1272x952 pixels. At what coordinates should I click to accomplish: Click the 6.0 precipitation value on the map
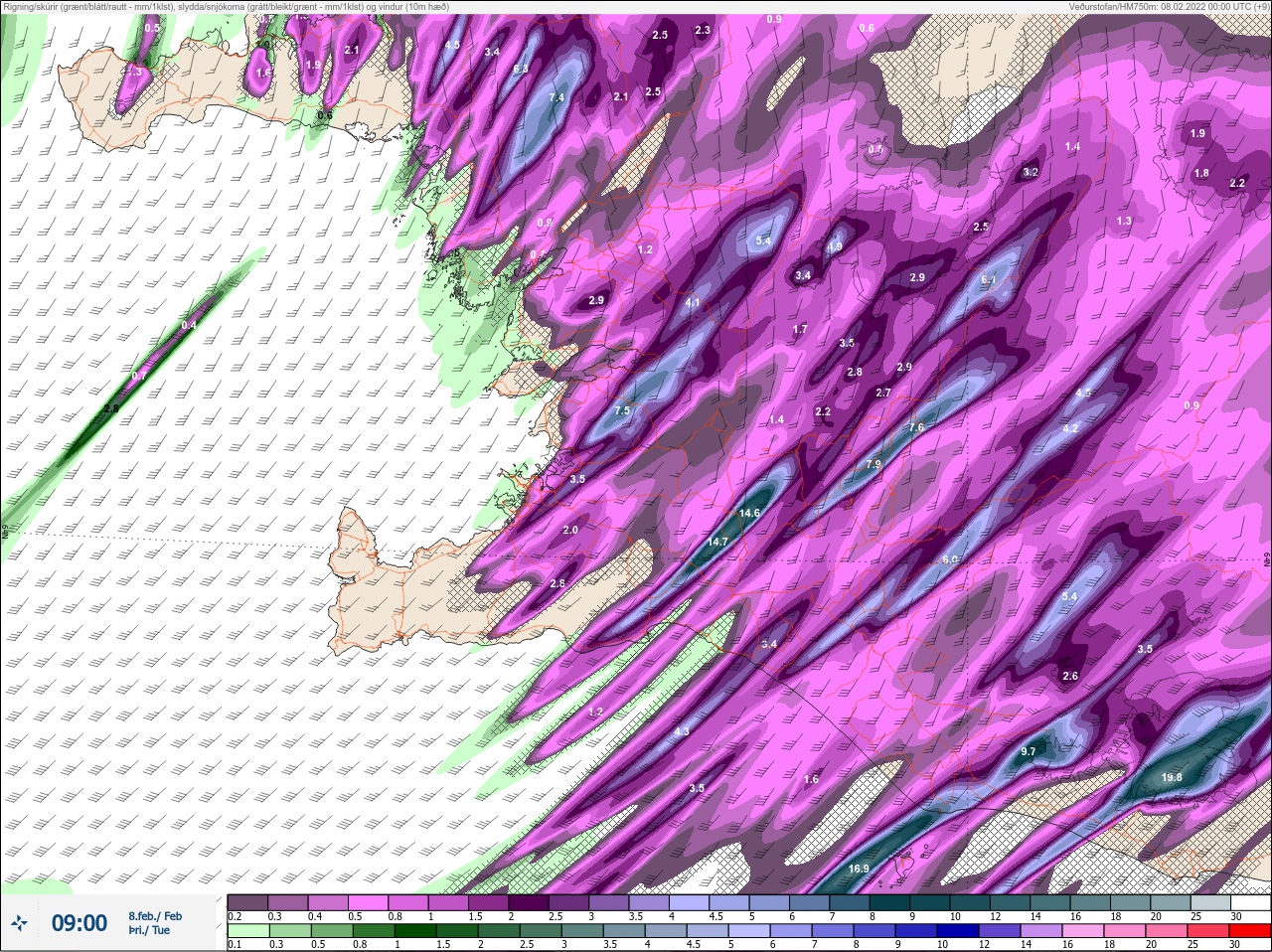[x=950, y=559]
